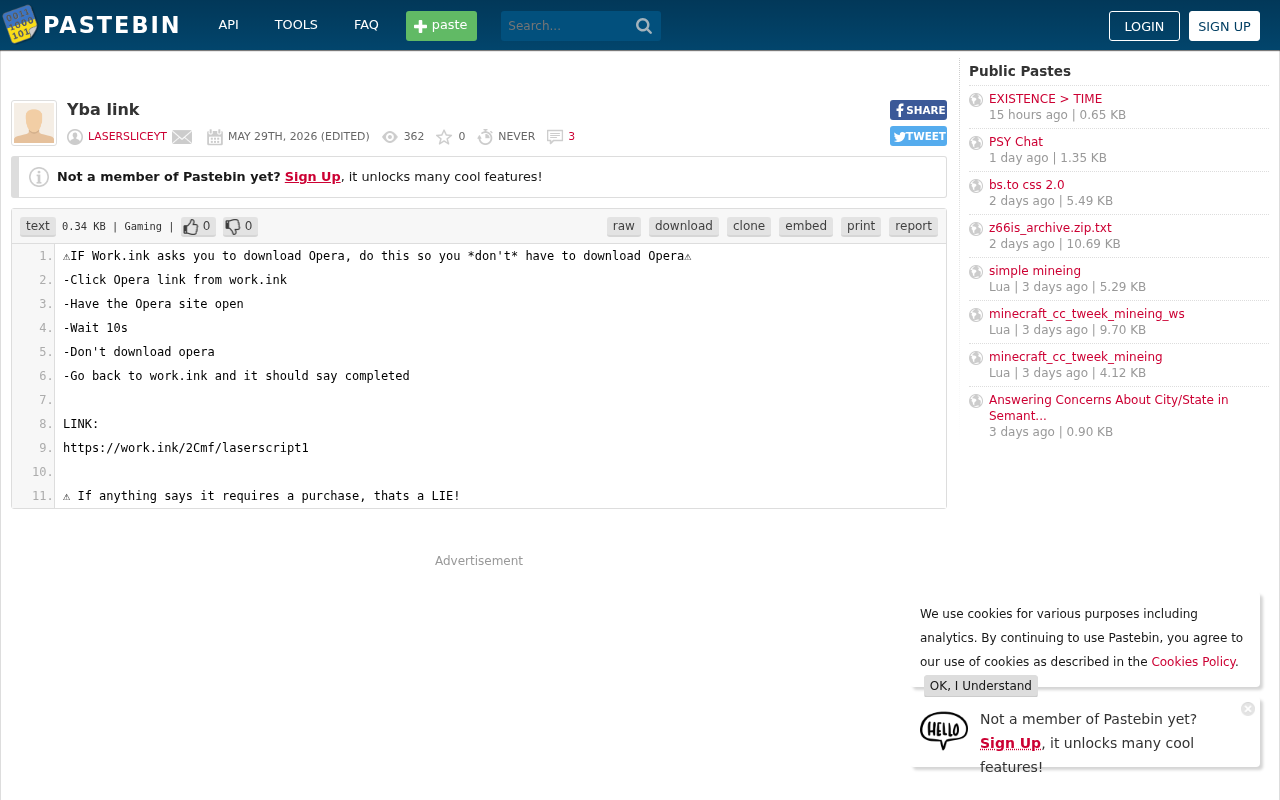Open Answering Concerns About City/State paste
The height and width of the screenshot is (800, 1280).
tap(1109, 408)
